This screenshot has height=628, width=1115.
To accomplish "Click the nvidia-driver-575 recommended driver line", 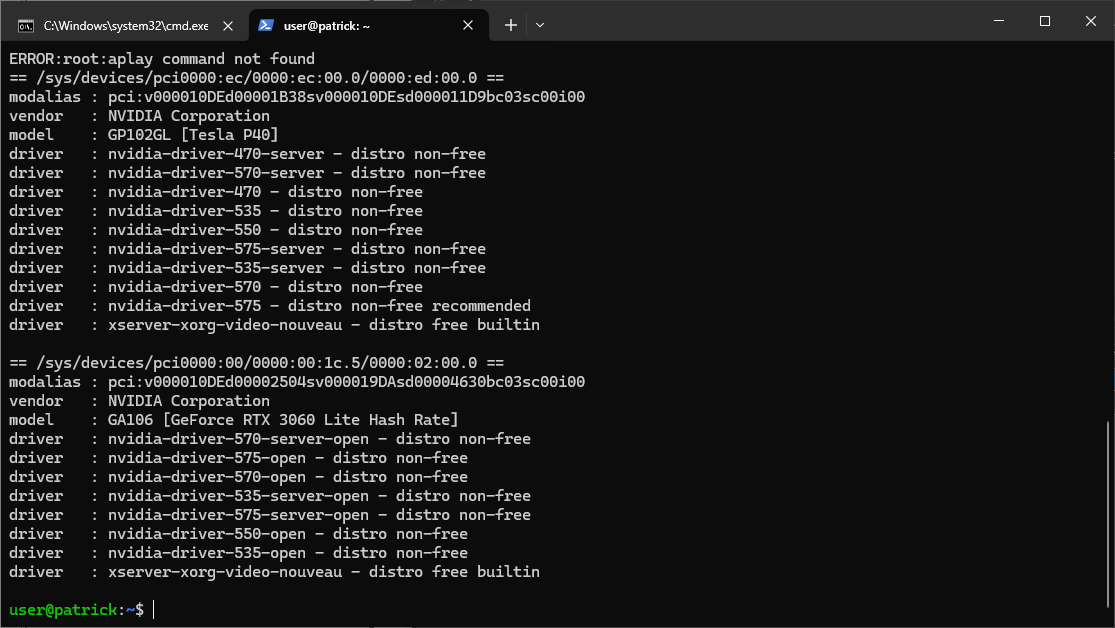I will (x=318, y=306).
